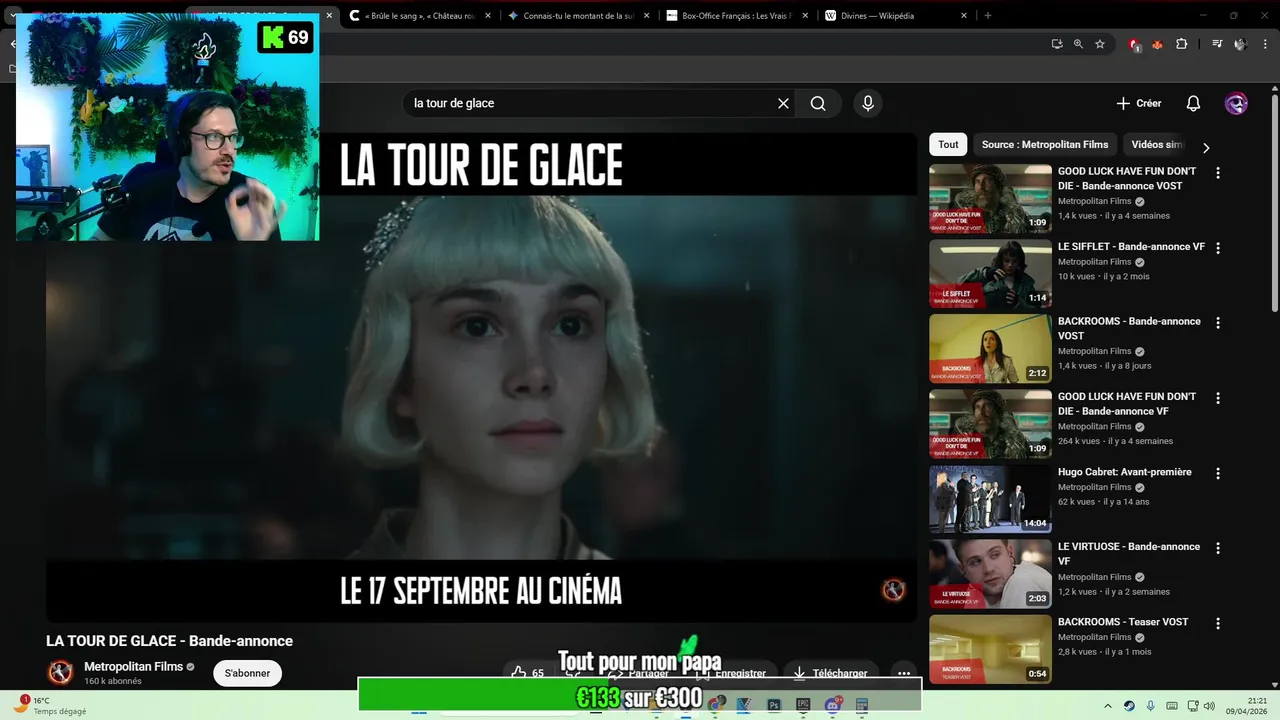Screen dimensions: 1280x720
Task: Open options for LE VIRTUOSE video
Action: coord(1217,548)
